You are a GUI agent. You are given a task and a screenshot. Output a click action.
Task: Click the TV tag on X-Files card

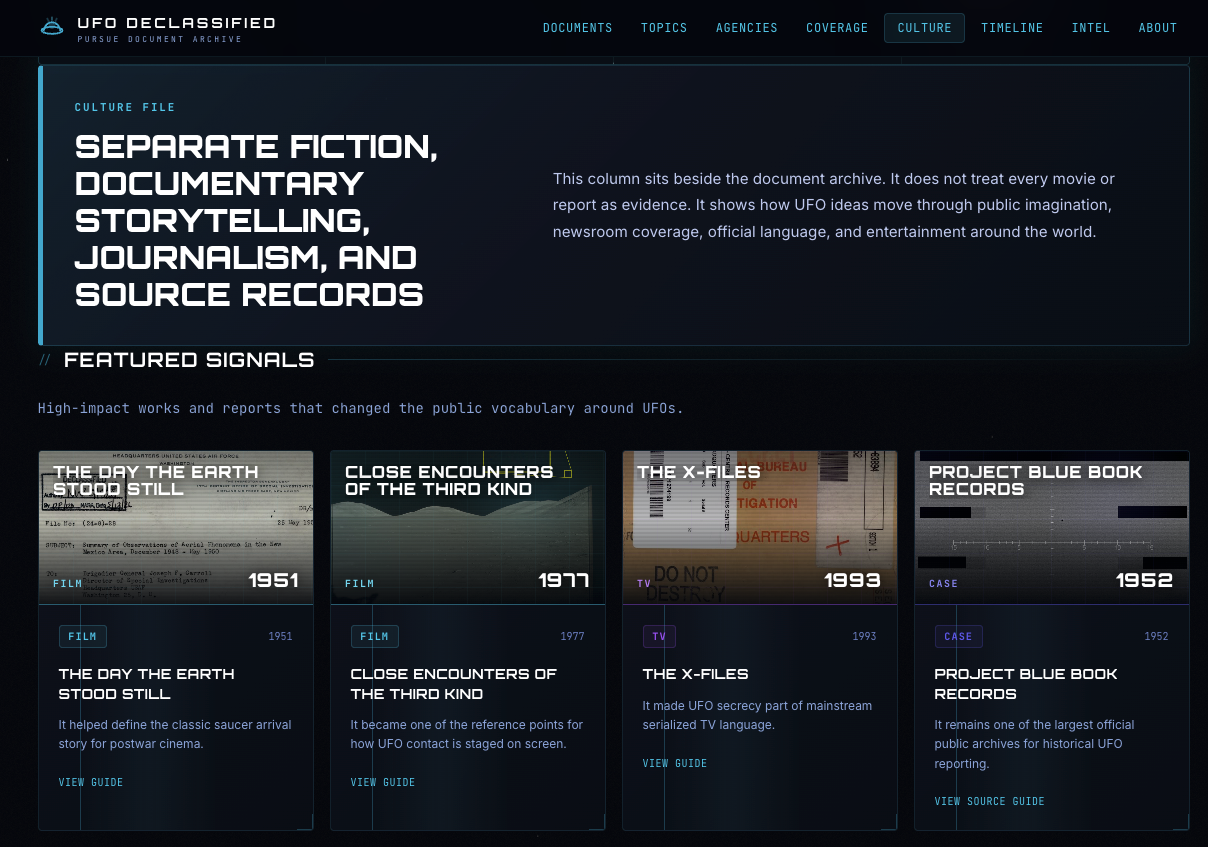[x=660, y=636]
